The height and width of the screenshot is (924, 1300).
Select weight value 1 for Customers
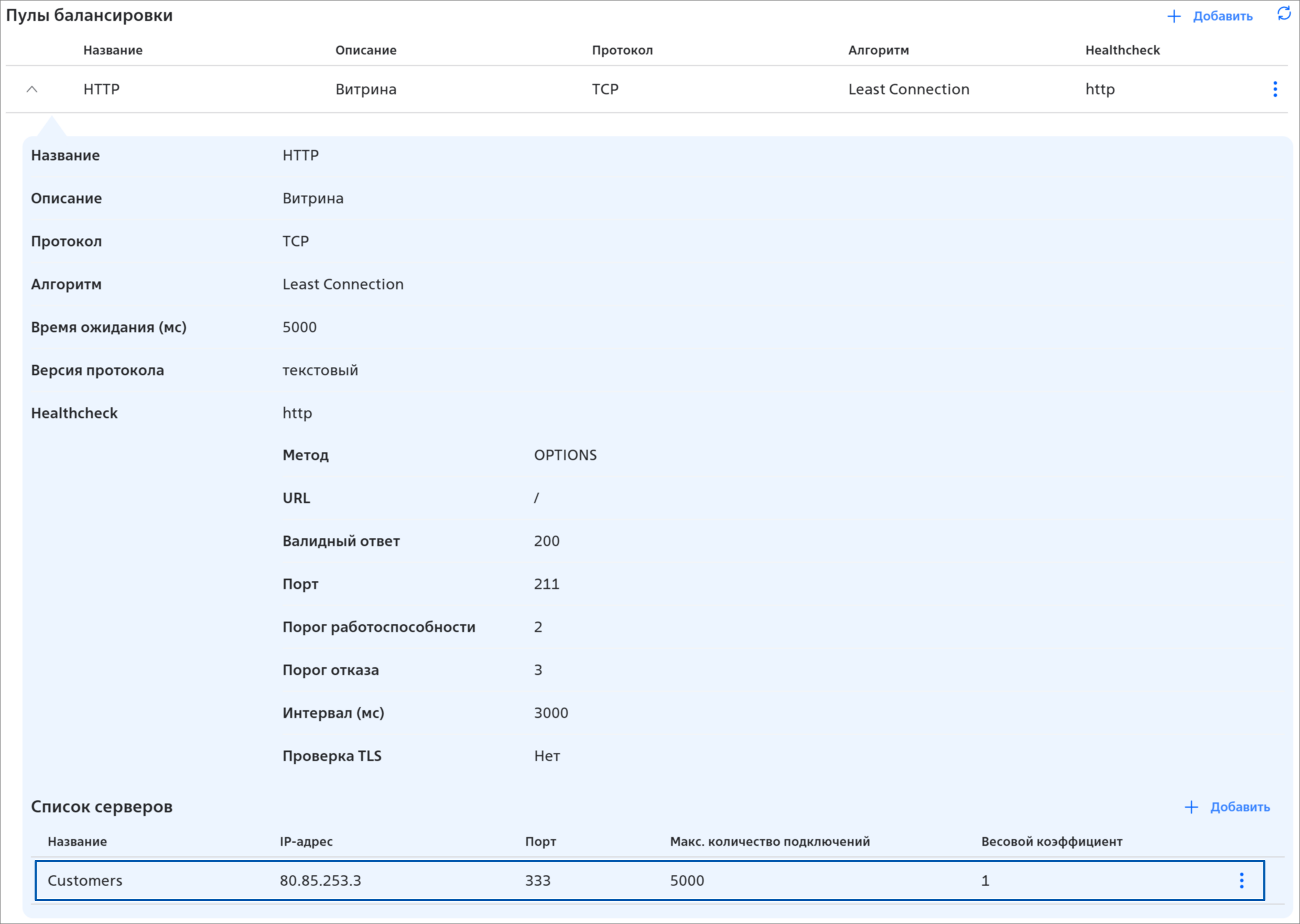coord(985,880)
